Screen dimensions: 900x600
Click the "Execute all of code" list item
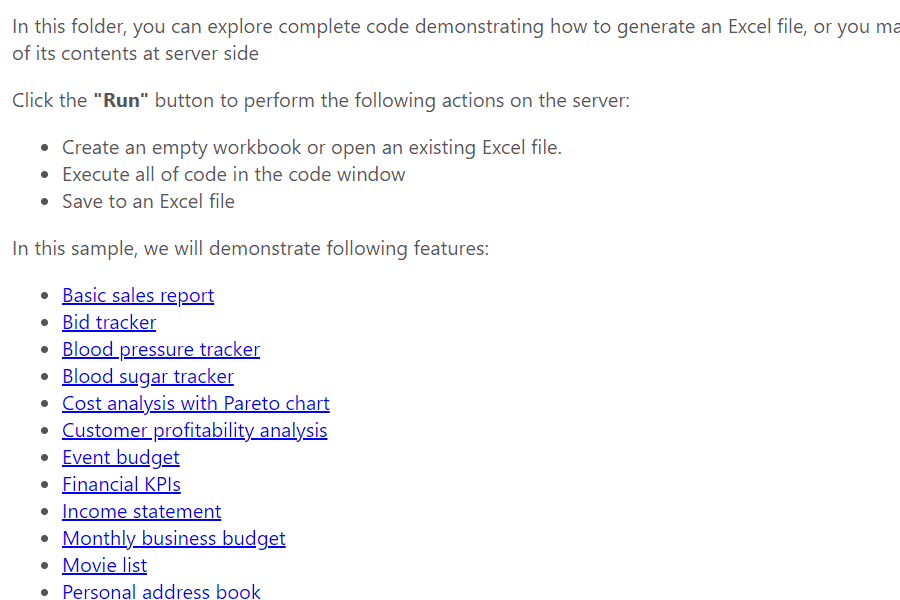234,175
